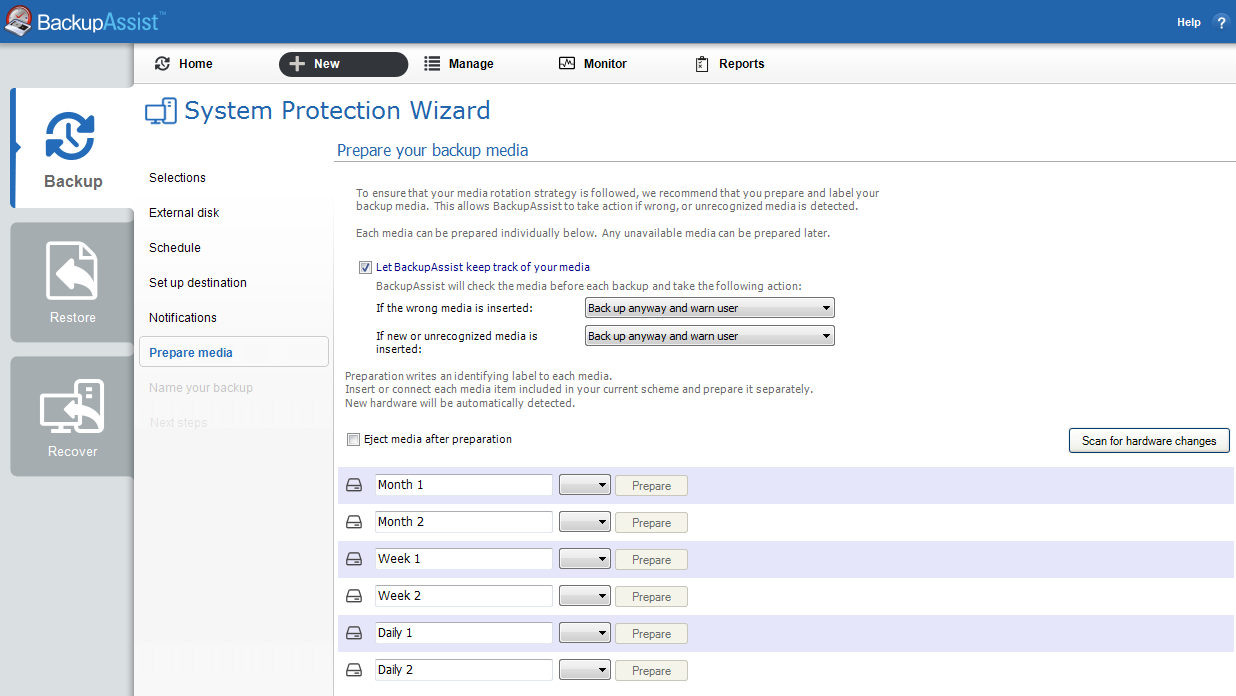Select the Prepare media step
Viewport: 1236px width, 696px height.
click(x=234, y=352)
